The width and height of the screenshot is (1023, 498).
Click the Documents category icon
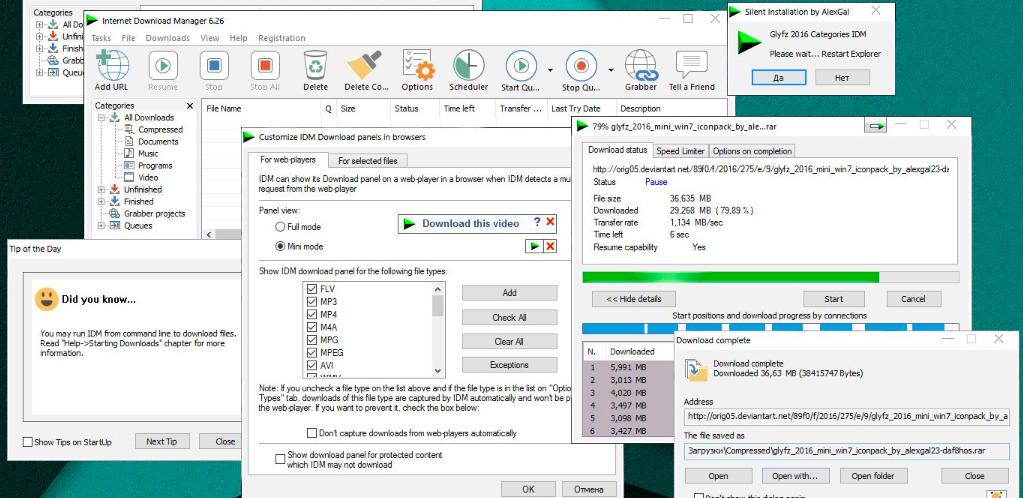128,141
